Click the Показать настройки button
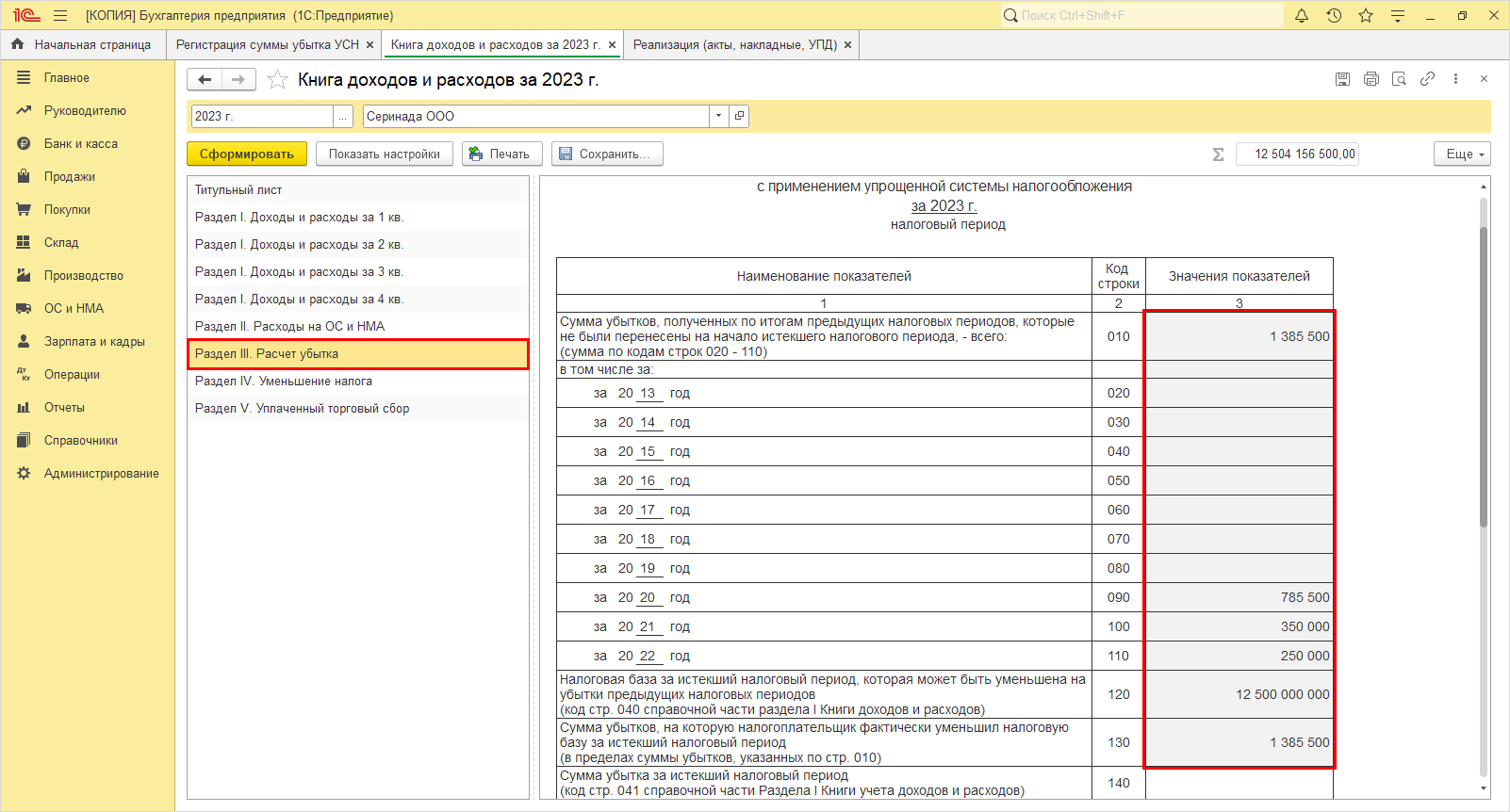1510x812 pixels. 384,154
